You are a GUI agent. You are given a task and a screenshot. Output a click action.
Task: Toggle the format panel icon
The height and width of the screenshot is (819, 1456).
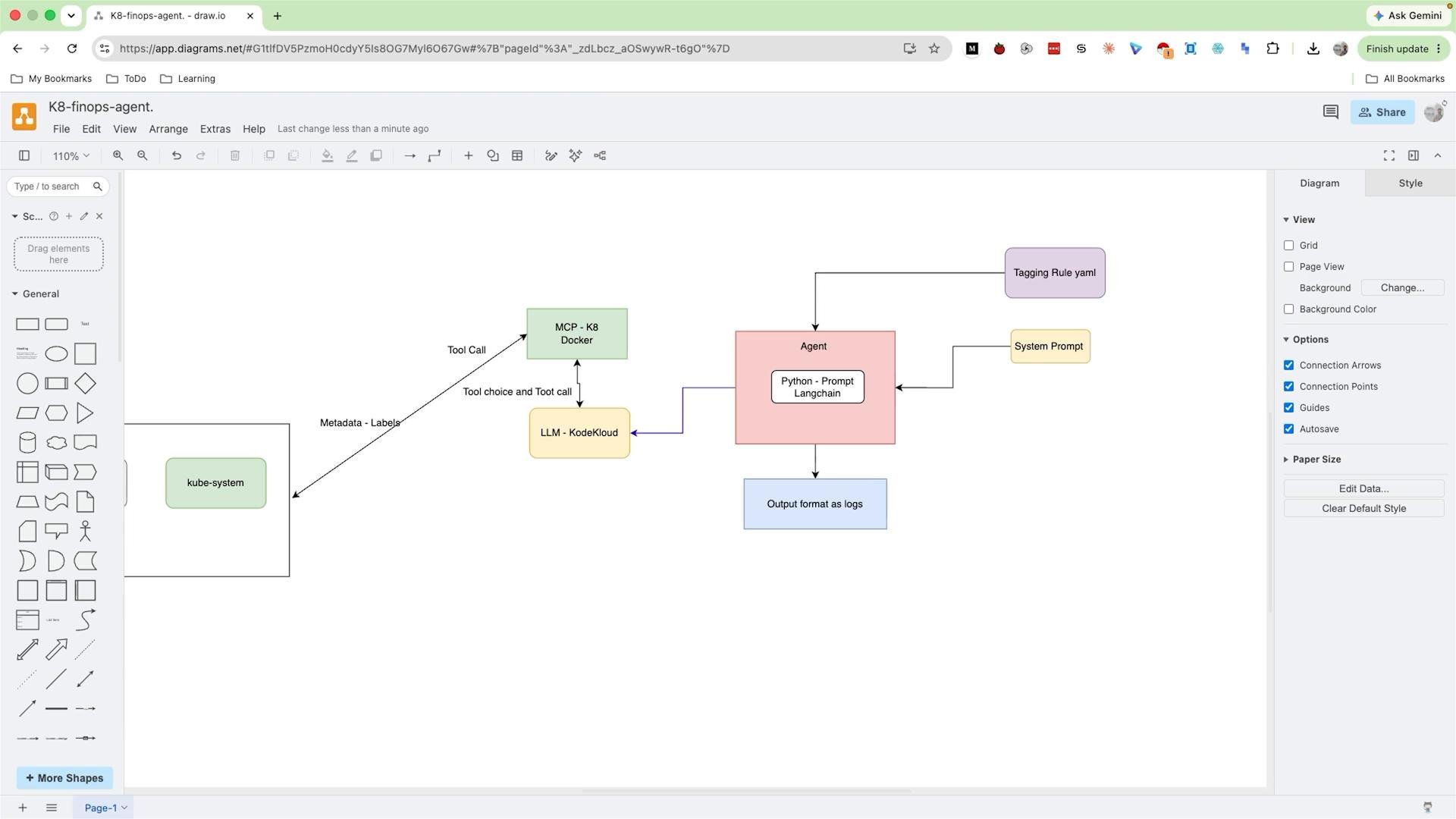(1414, 155)
